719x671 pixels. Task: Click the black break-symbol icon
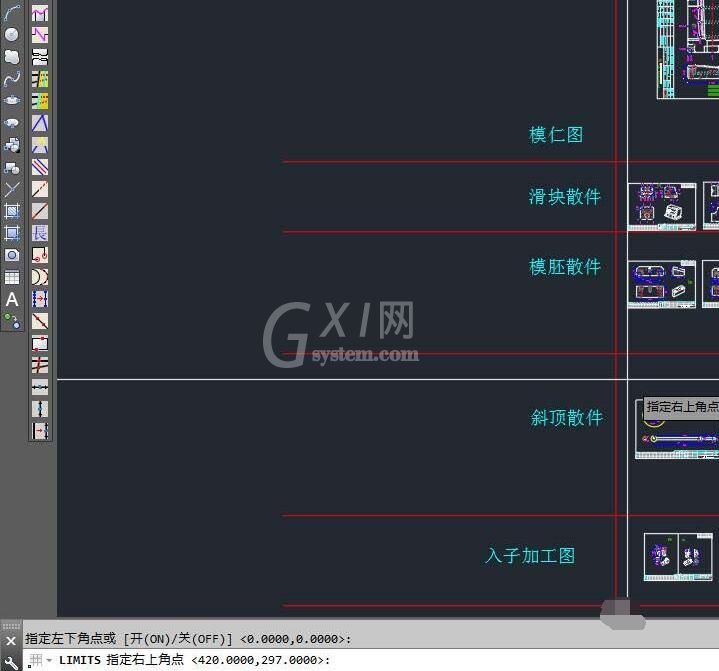(40, 57)
